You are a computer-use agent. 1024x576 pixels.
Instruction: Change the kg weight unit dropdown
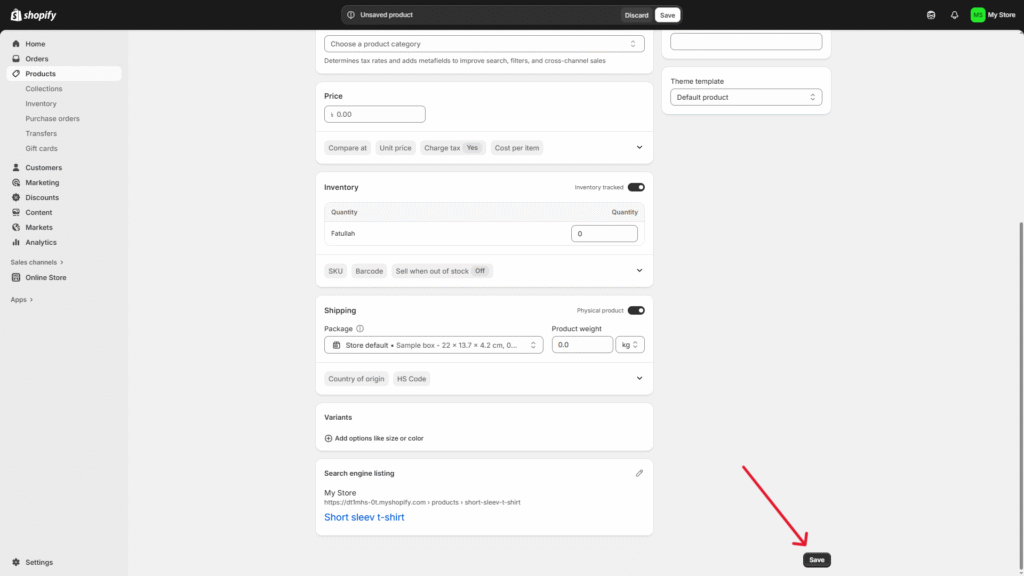[x=630, y=344]
